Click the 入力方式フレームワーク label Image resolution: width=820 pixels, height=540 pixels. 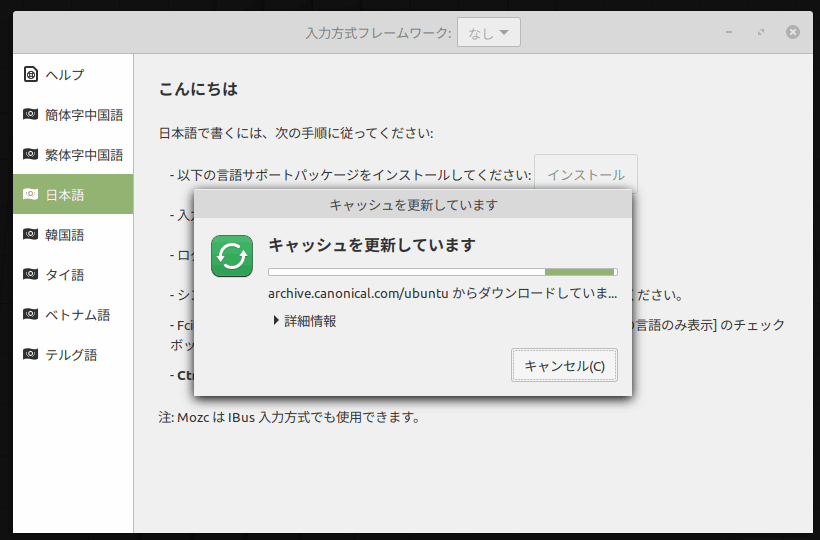tap(378, 33)
